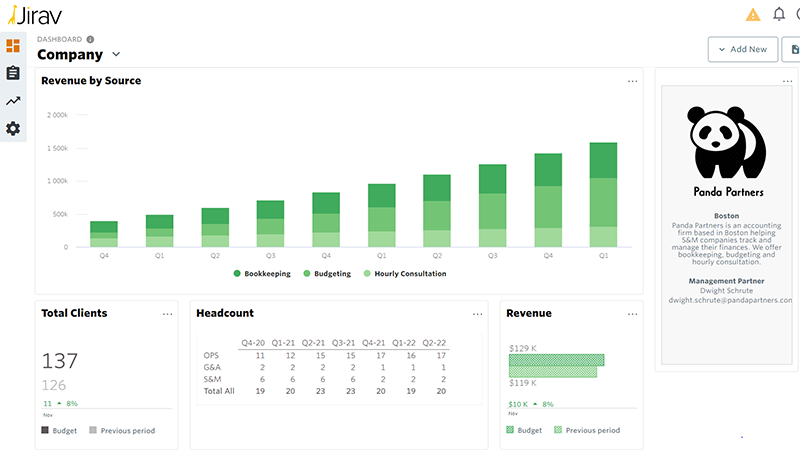Open Headcount widget three-dot menu
This screenshot has width=800, height=452.
pyautogui.click(x=477, y=314)
